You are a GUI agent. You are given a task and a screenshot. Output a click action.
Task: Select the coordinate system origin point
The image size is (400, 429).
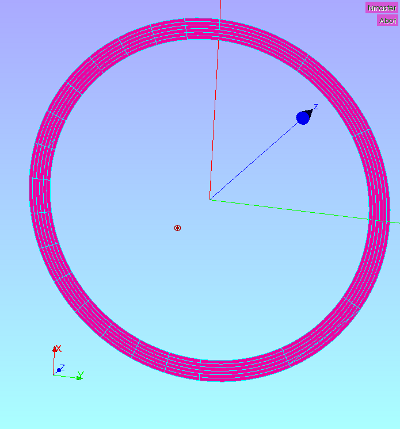(210, 200)
